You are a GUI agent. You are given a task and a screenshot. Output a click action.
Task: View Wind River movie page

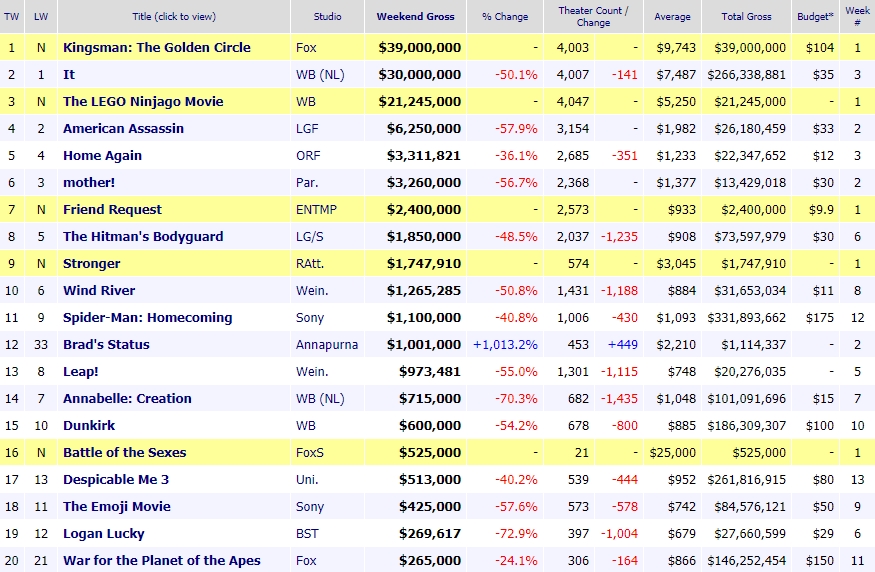pos(99,291)
